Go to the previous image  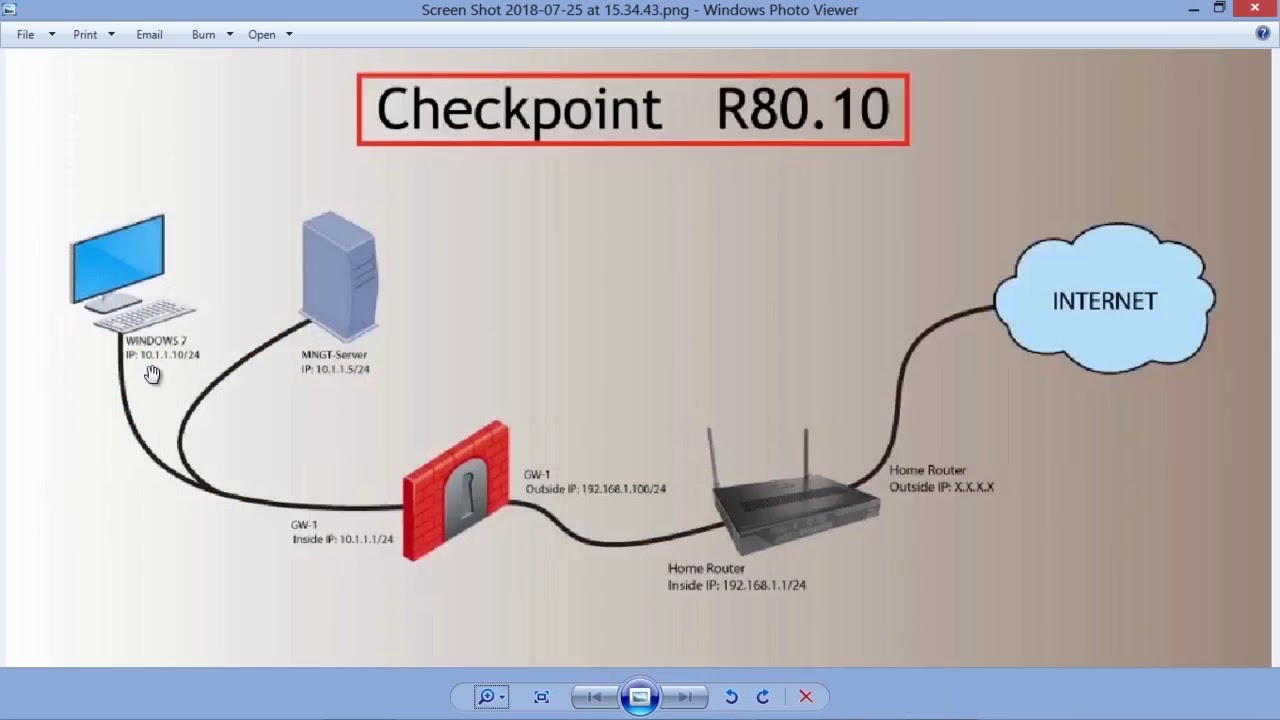594,697
